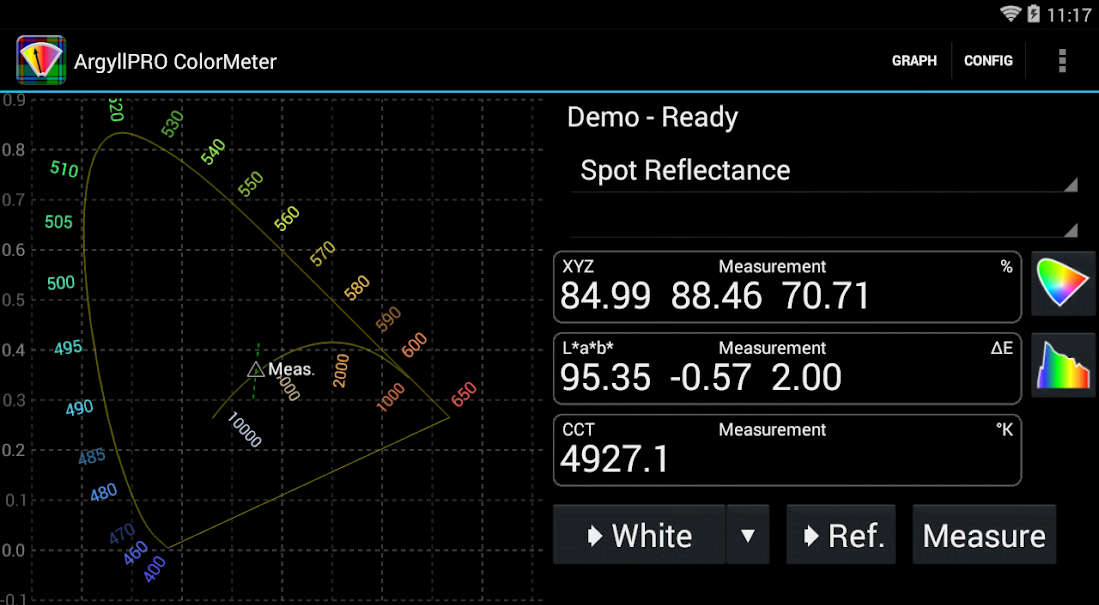Tap the Measure button
1099x605 pixels.
(984, 535)
